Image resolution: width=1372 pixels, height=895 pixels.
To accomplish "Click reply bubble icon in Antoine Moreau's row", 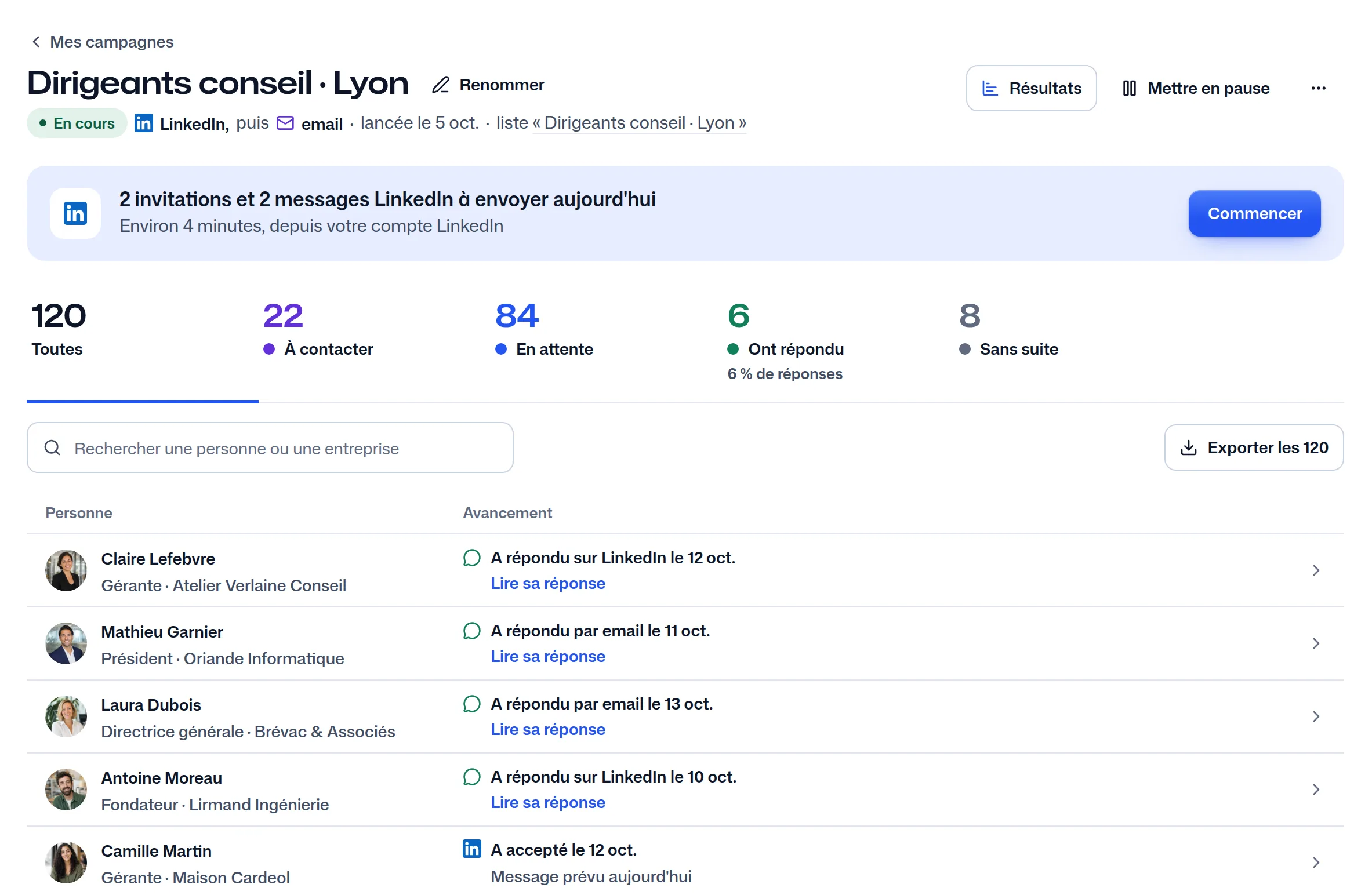I will tap(472, 777).
